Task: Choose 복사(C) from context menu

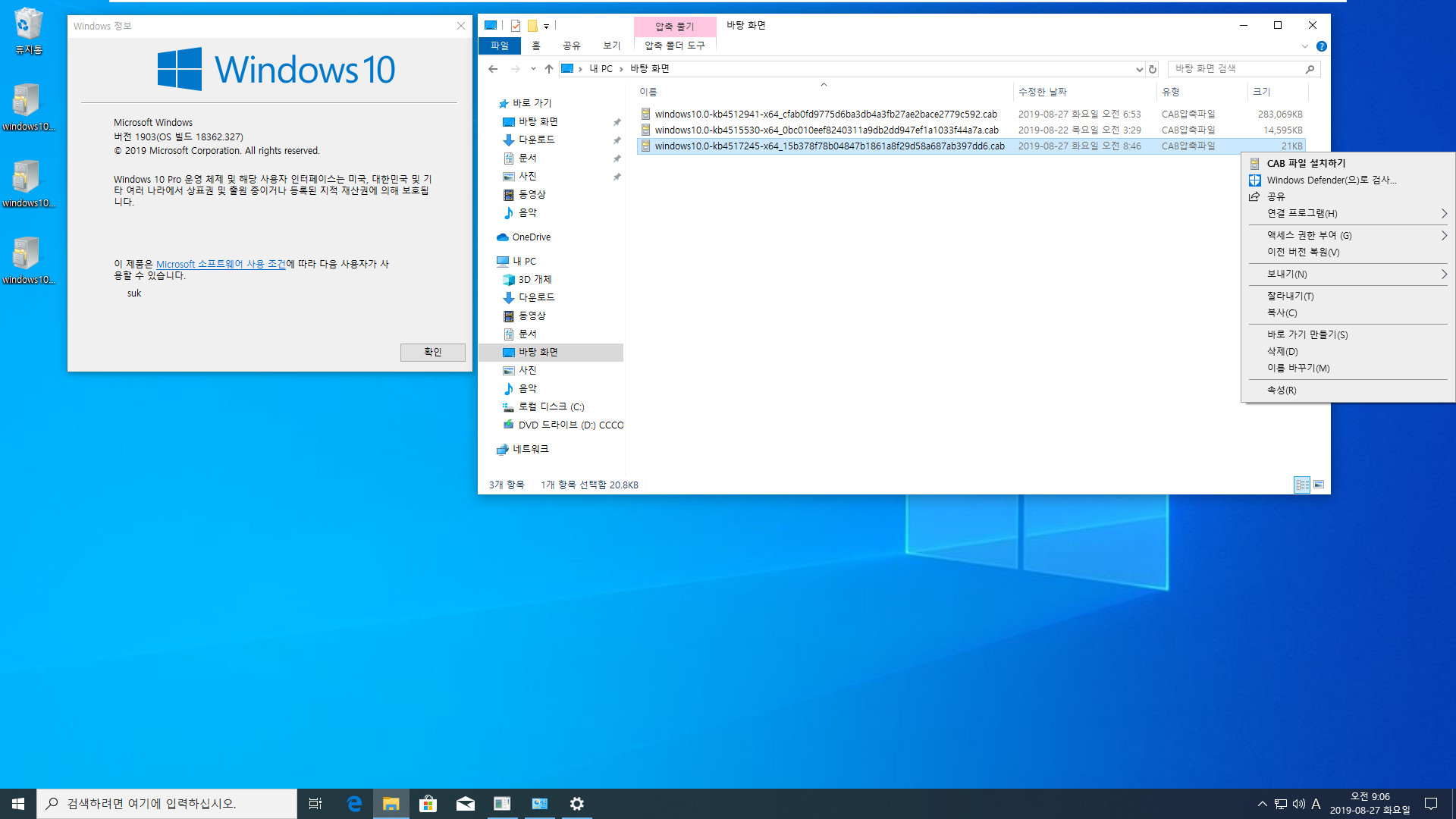Action: (x=1348, y=312)
